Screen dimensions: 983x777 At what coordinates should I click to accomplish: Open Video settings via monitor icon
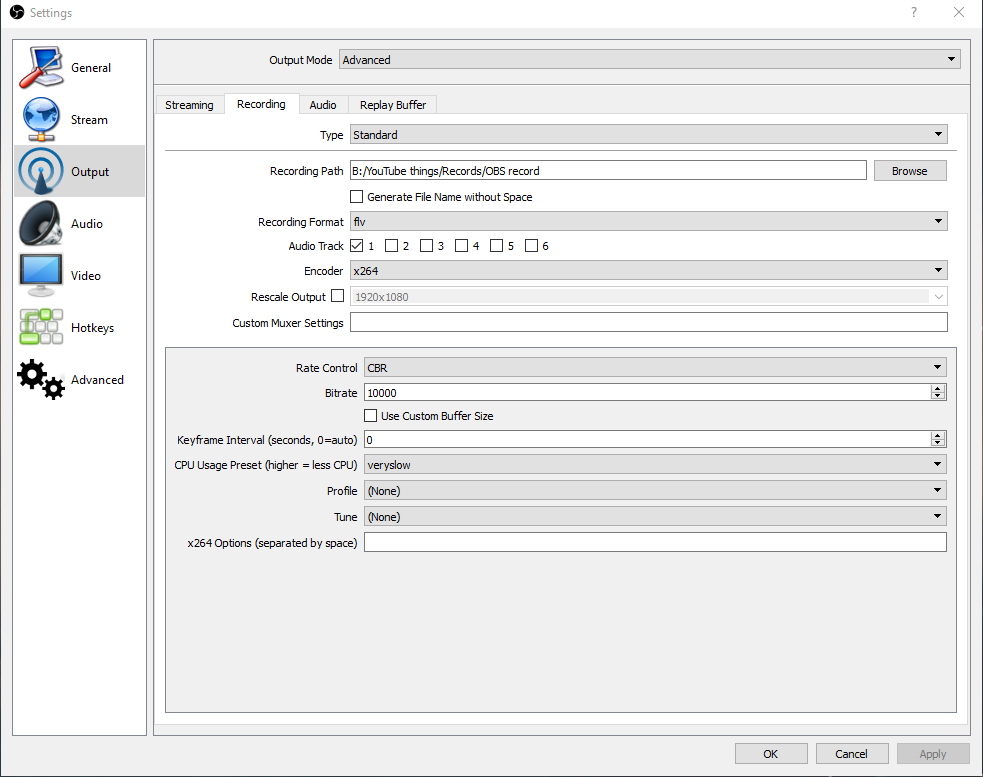click(x=41, y=275)
